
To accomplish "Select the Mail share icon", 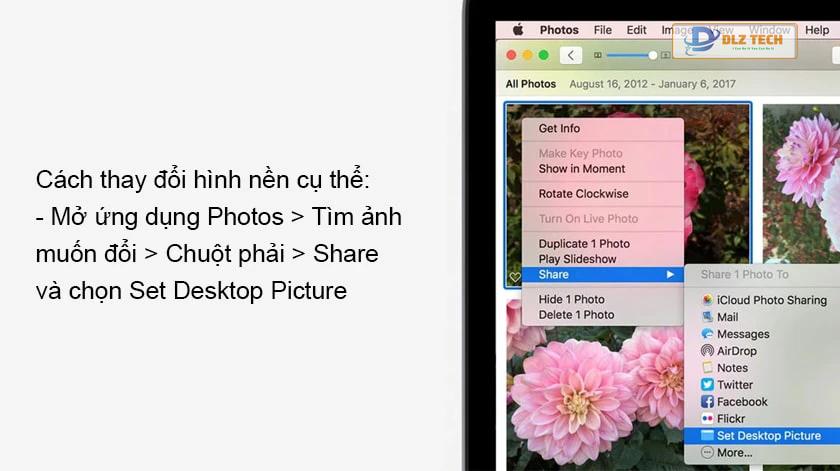I will click(707, 317).
